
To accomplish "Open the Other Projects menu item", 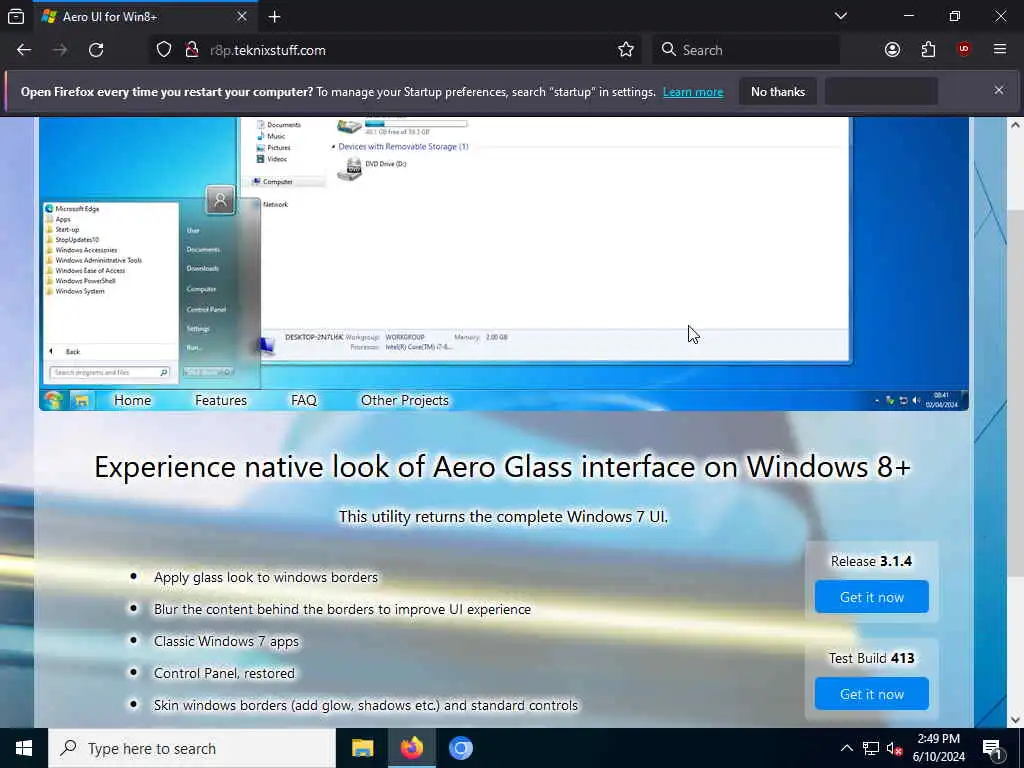I will coord(405,400).
